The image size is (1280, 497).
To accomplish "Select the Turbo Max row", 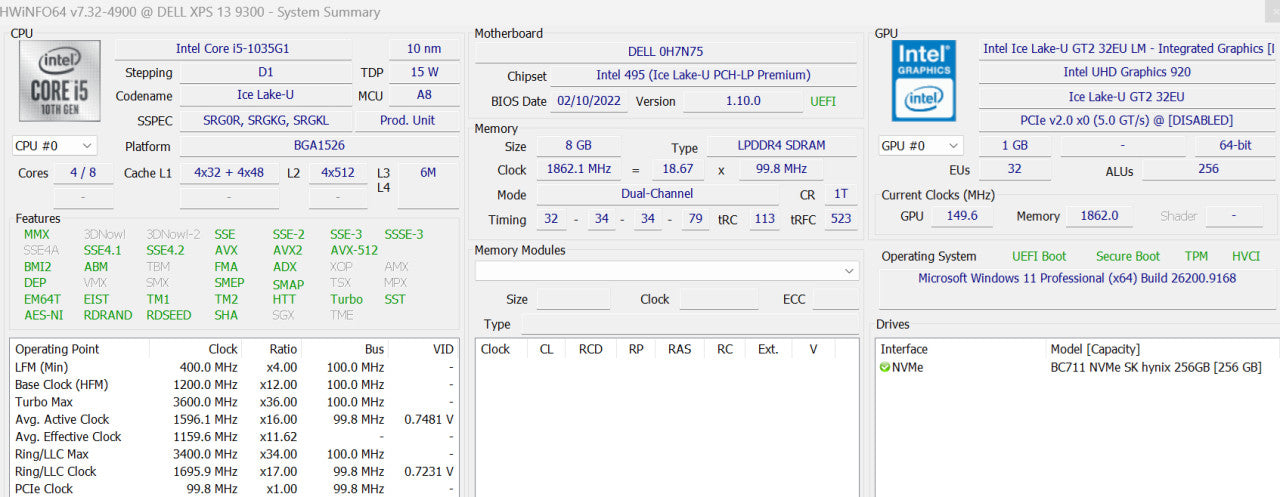I will (234, 402).
